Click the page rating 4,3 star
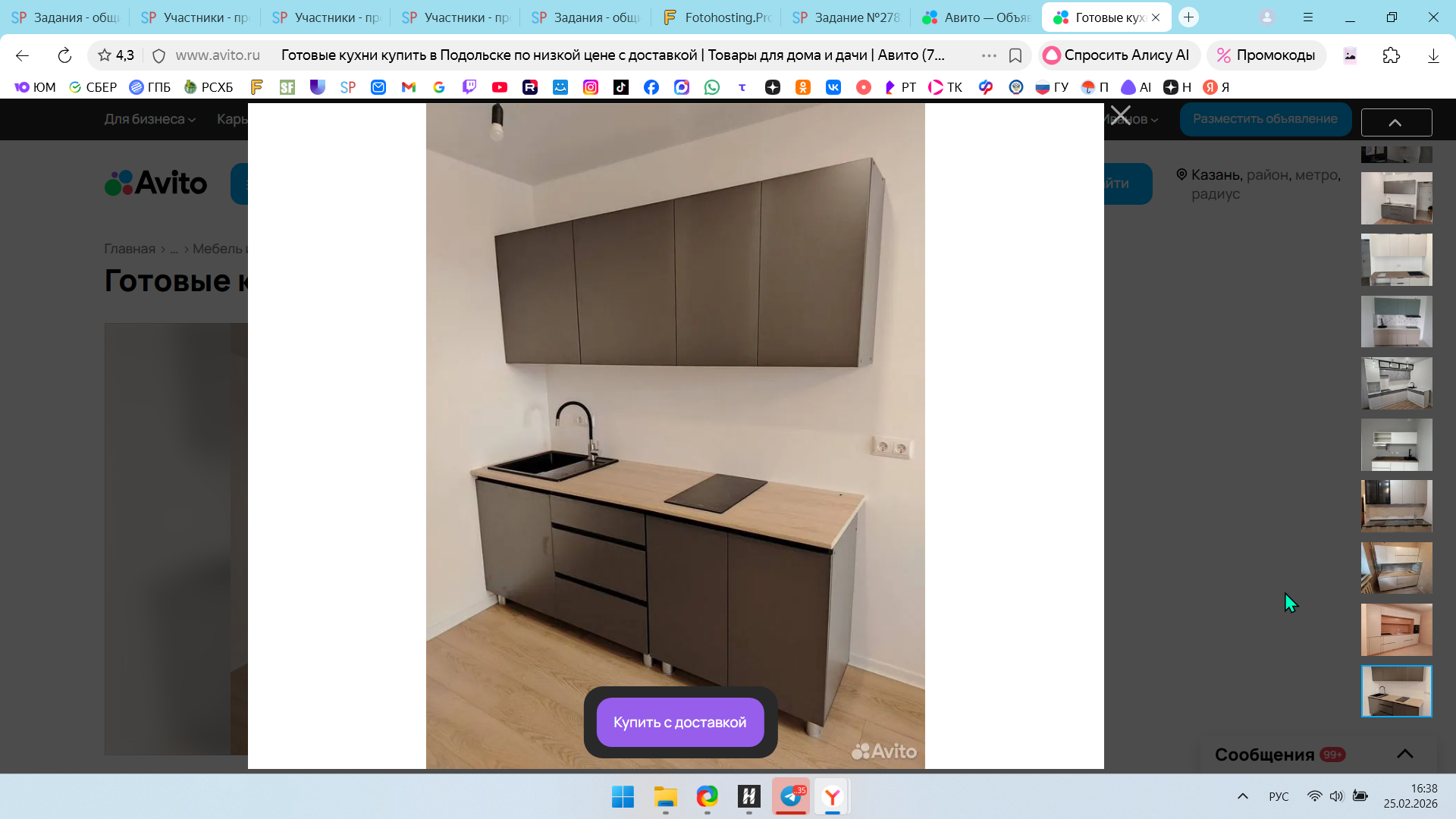Screen dimensions: 1456x819 click(105, 55)
